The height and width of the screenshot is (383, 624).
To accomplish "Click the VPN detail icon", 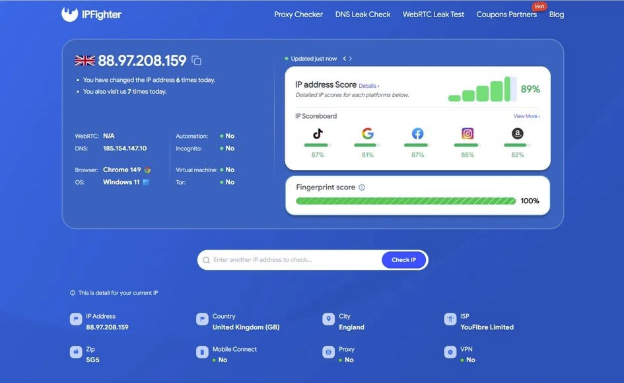I will click(x=450, y=352).
